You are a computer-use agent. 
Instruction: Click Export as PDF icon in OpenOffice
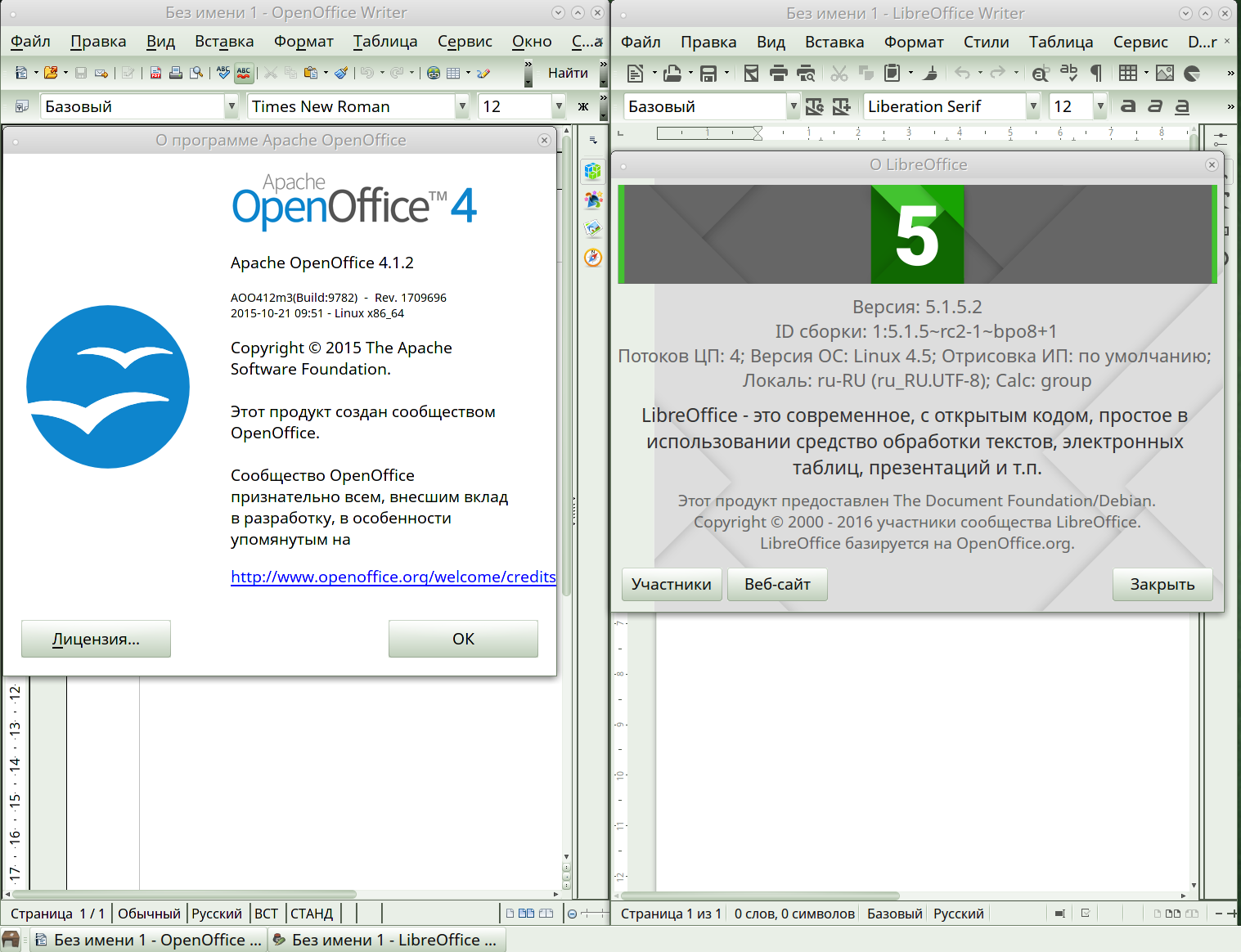pyautogui.click(x=155, y=73)
